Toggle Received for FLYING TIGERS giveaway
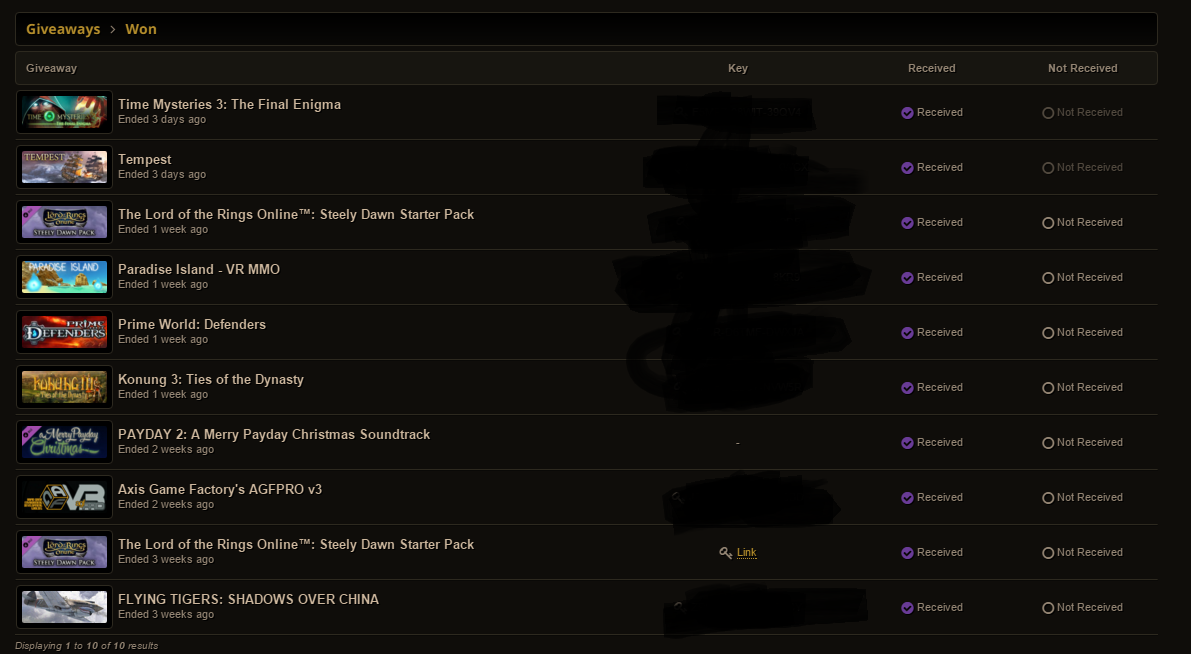The height and width of the screenshot is (654, 1191). point(932,608)
